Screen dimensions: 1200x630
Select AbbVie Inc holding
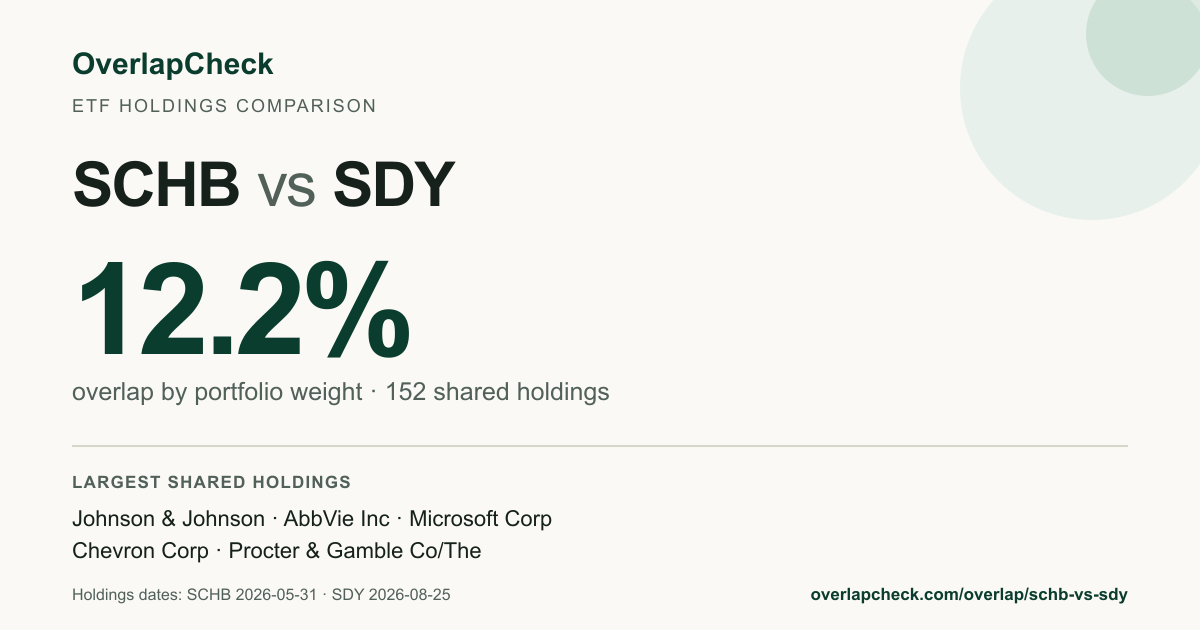tap(337, 519)
